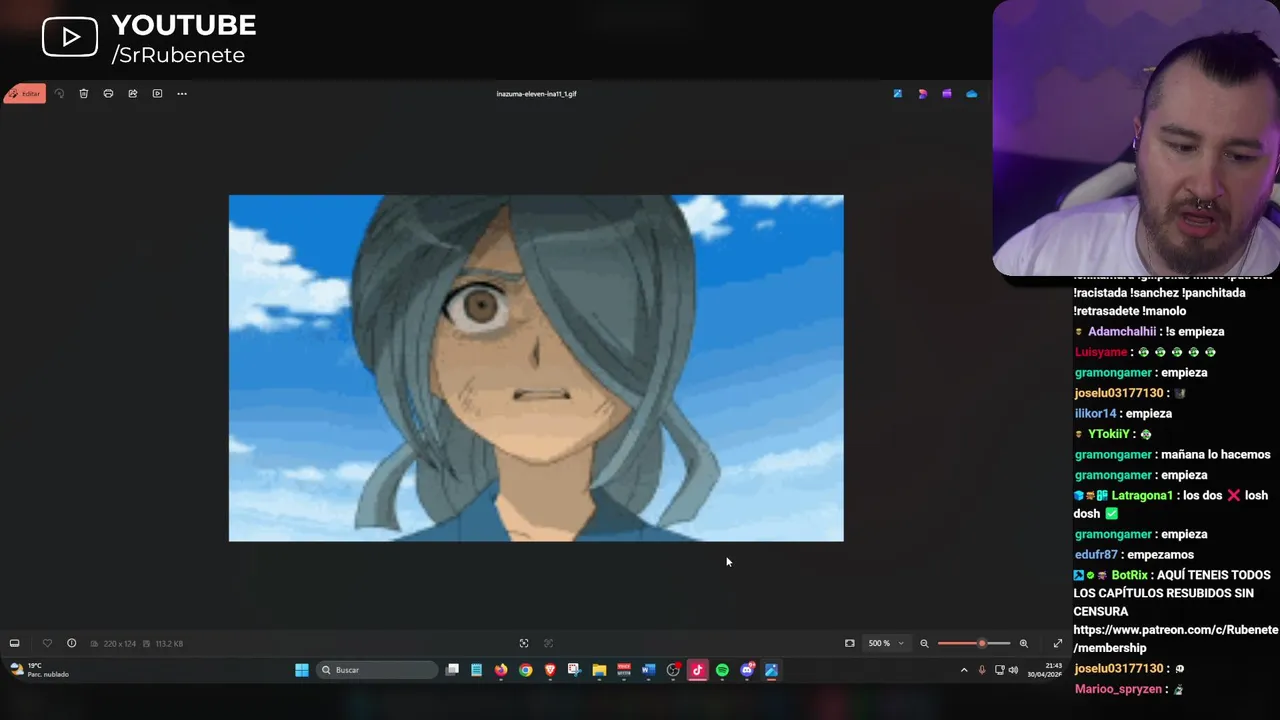Launch Brave browser from the taskbar
Viewport: 1280px width, 720px height.
click(x=550, y=670)
